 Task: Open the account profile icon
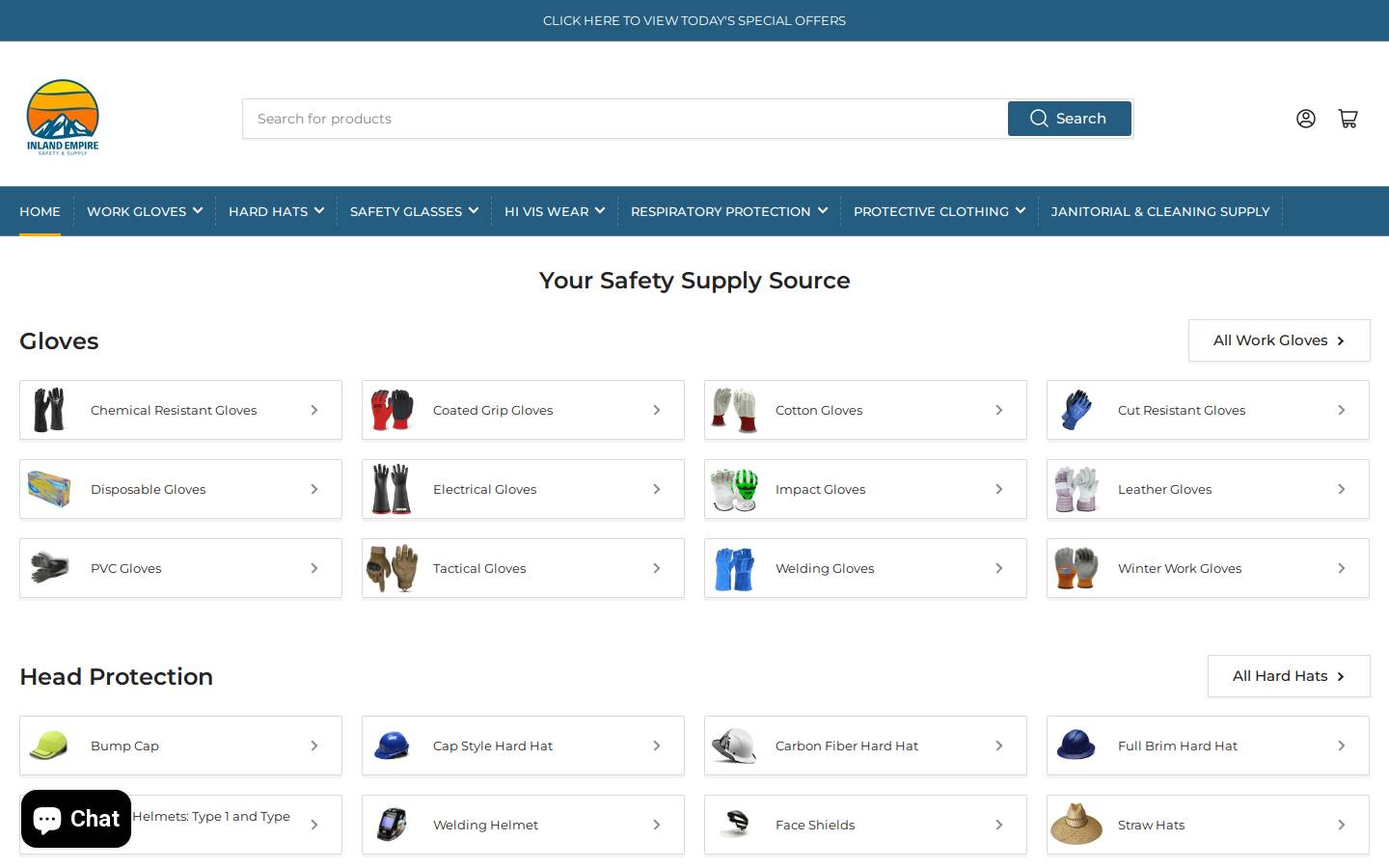pos(1305,119)
